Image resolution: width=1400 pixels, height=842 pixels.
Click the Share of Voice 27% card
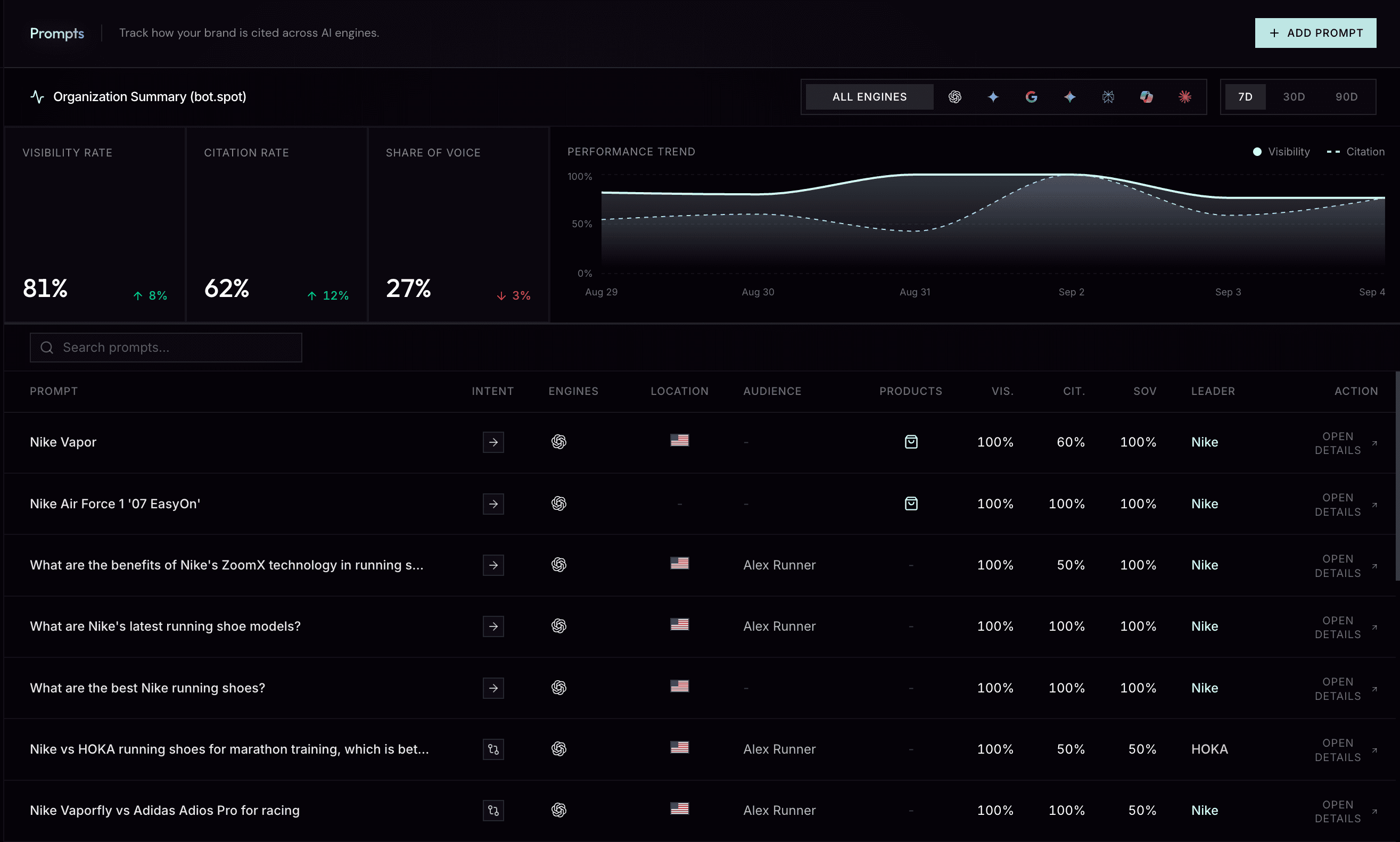[458, 225]
